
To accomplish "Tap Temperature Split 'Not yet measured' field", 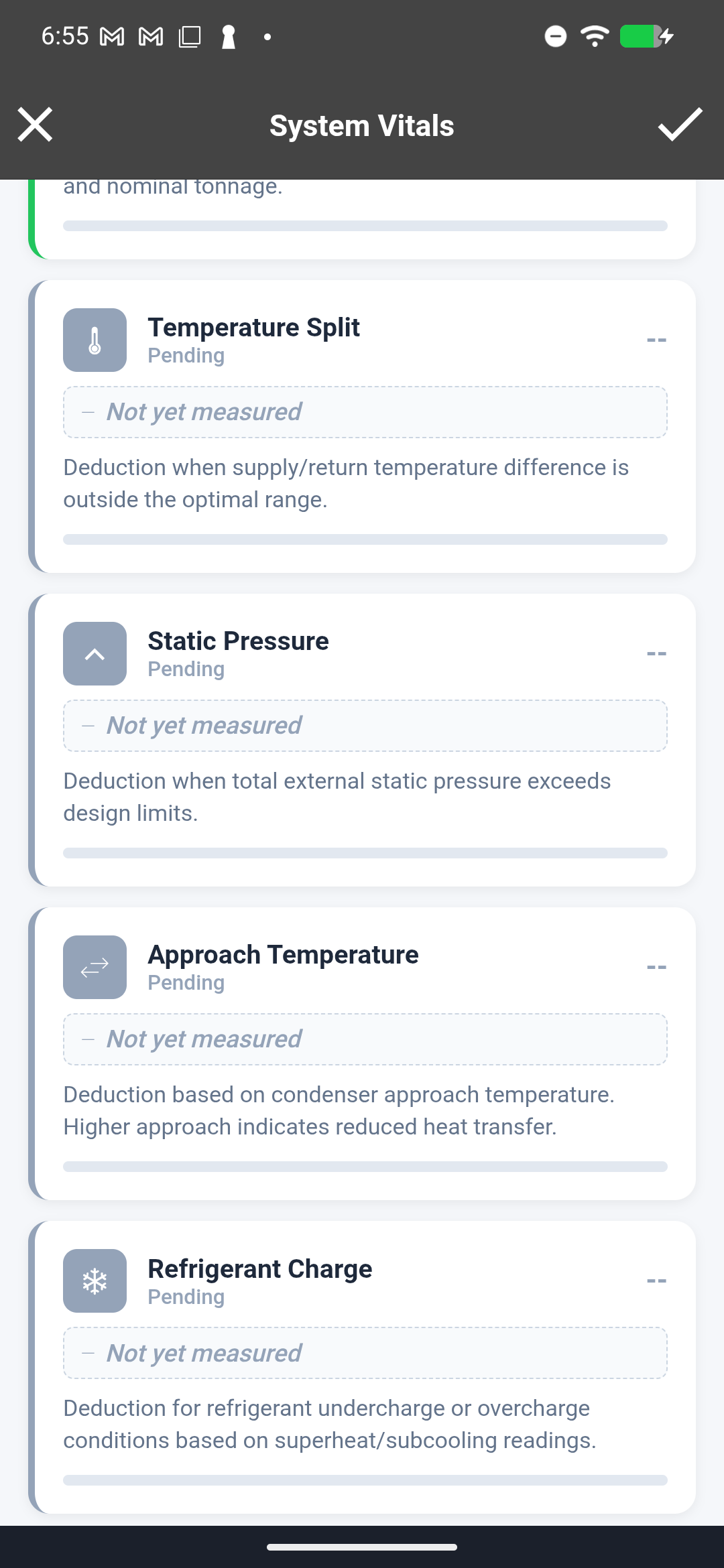I will coord(365,412).
